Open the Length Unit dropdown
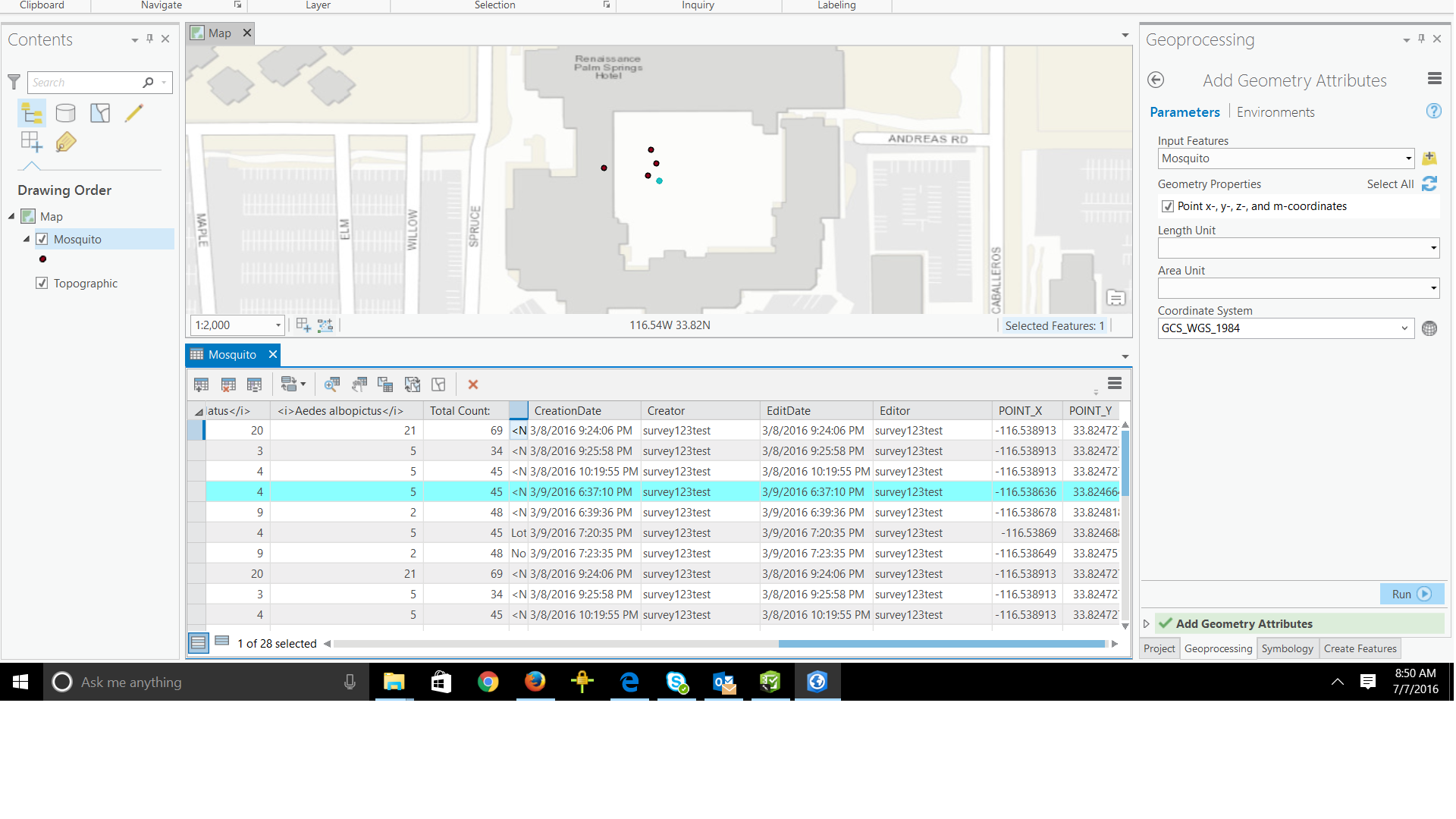 pos(1433,248)
